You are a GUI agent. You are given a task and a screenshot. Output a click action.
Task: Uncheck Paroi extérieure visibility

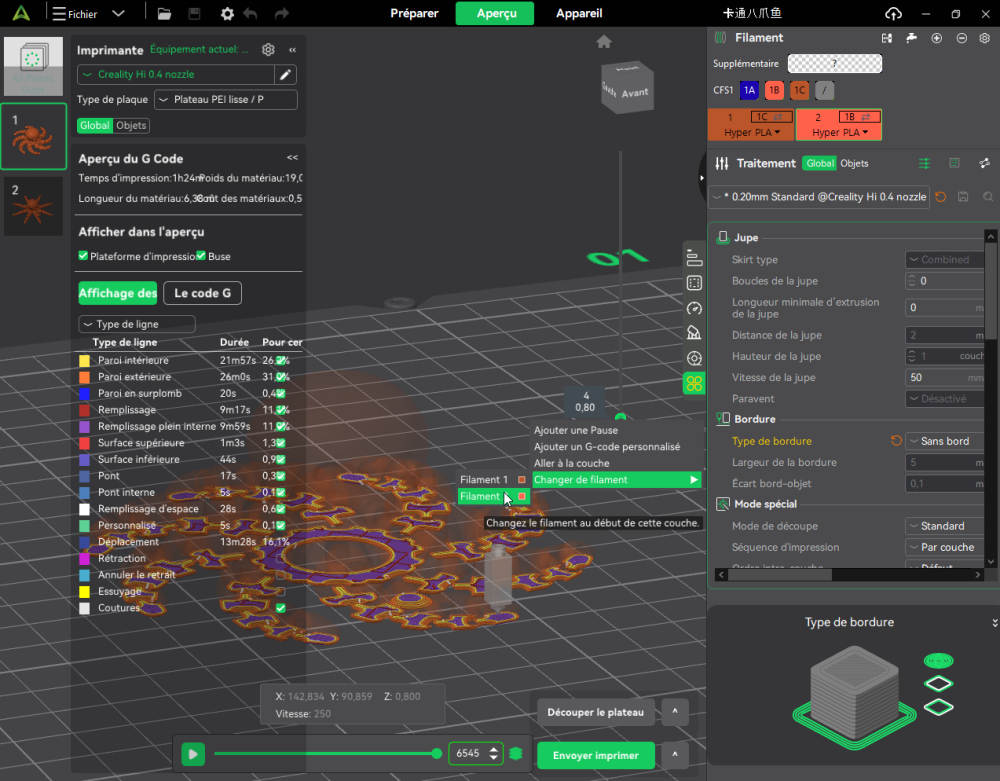[281, 377]
